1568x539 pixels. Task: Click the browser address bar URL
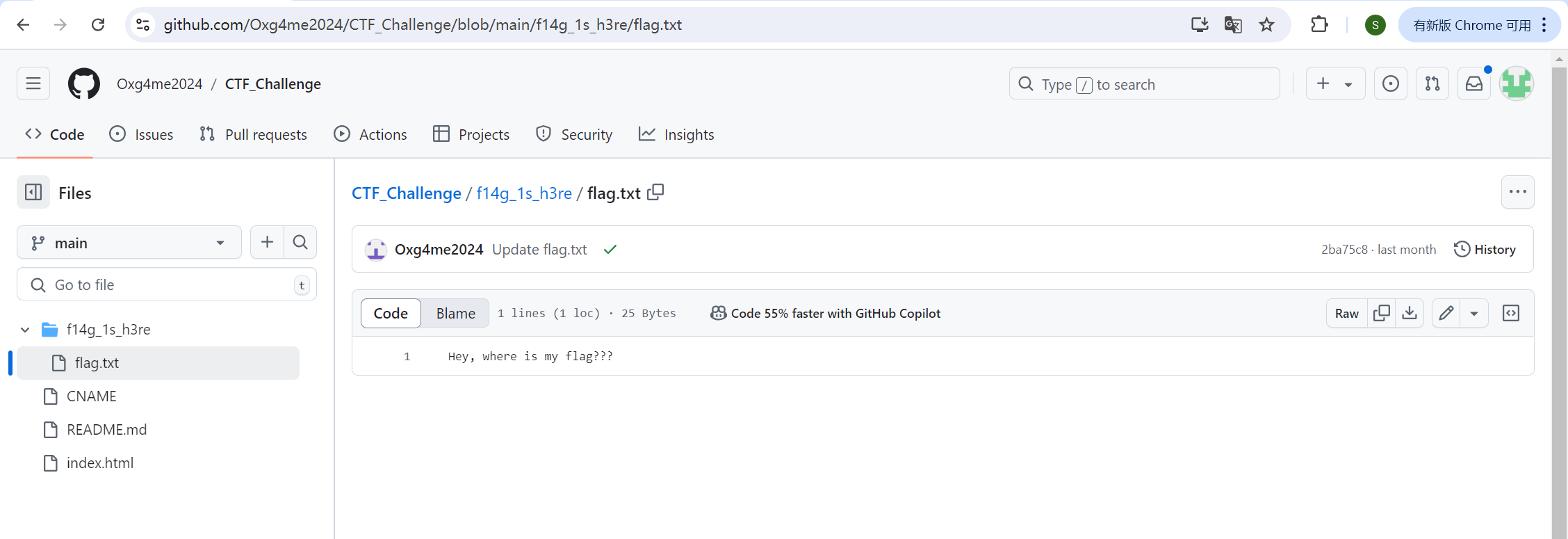point(423,25)
